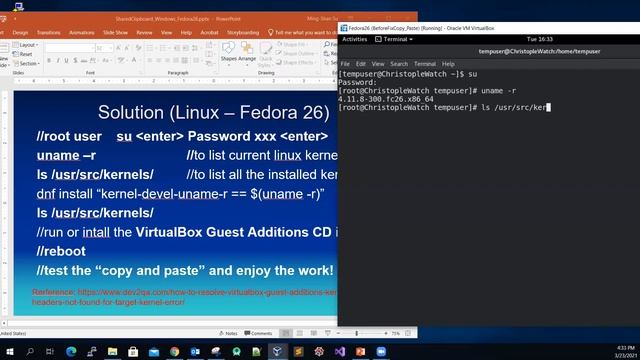
Task: Increase font size in PowerPoint
Action: pos(118,48)
